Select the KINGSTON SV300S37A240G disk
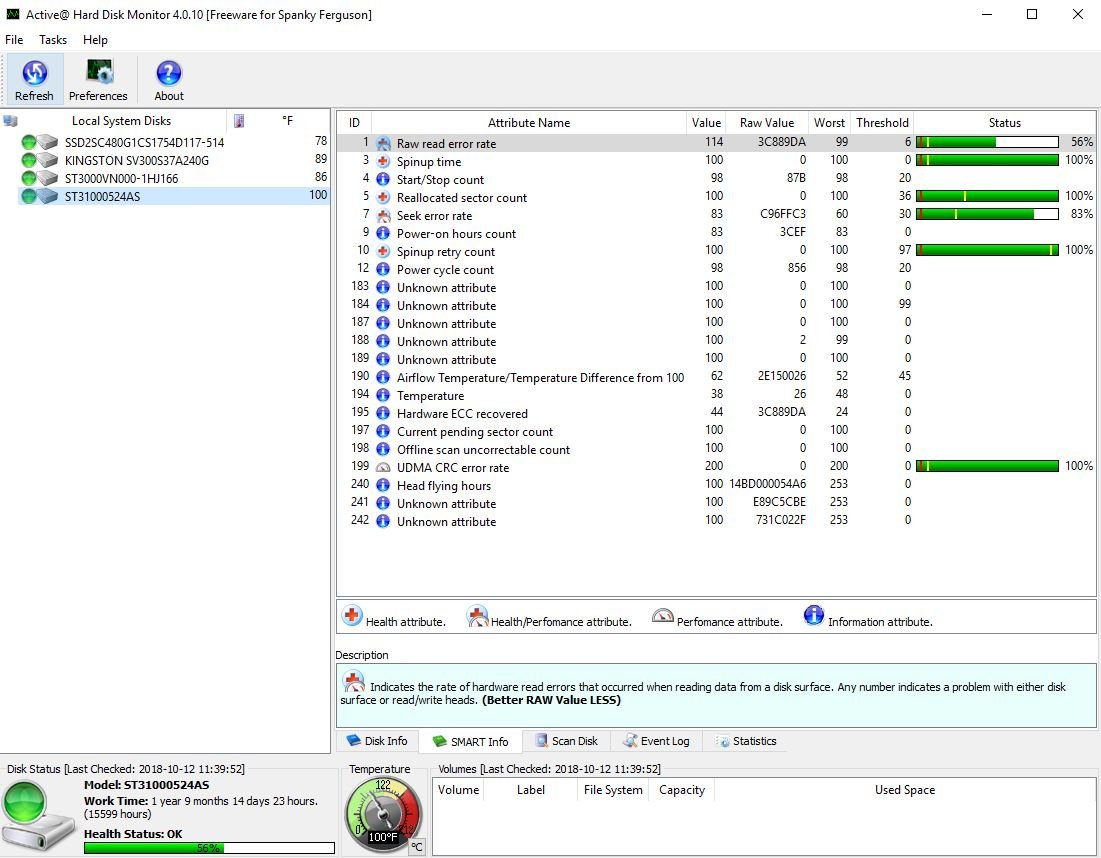The image size is (1101, 858). point(136,160)
